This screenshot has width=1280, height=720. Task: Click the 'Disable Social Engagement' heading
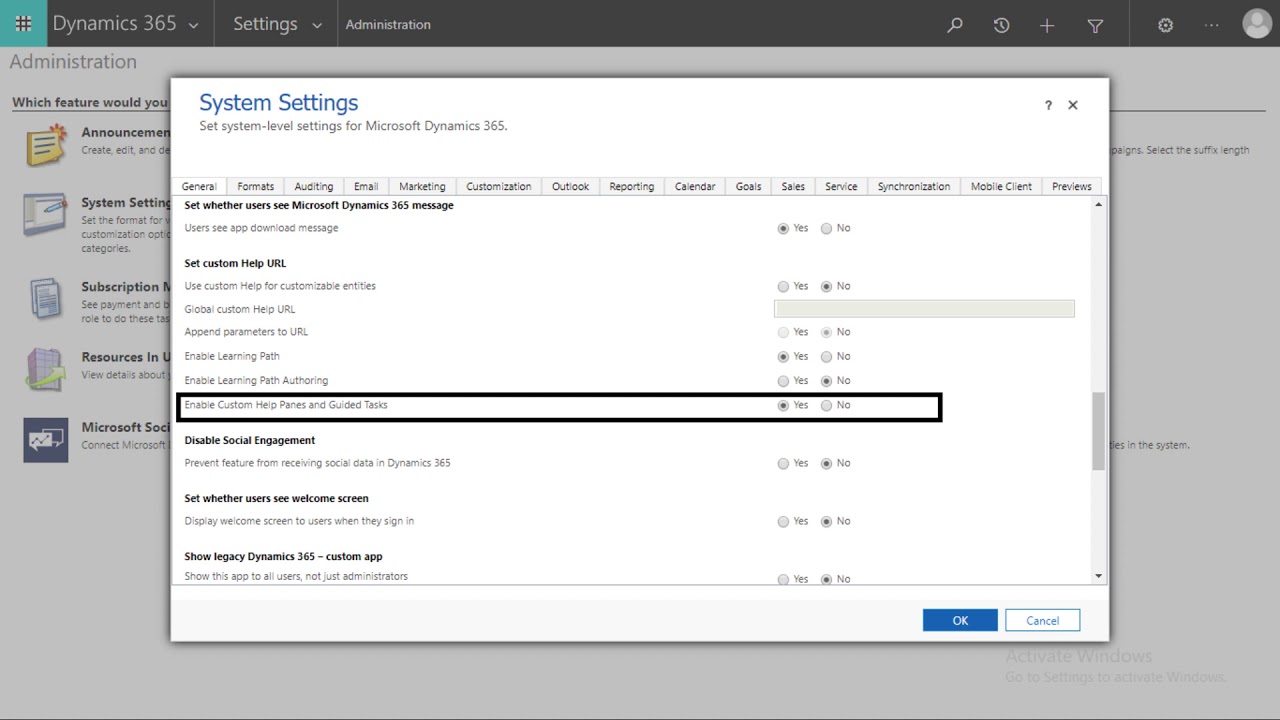(250, 440)
